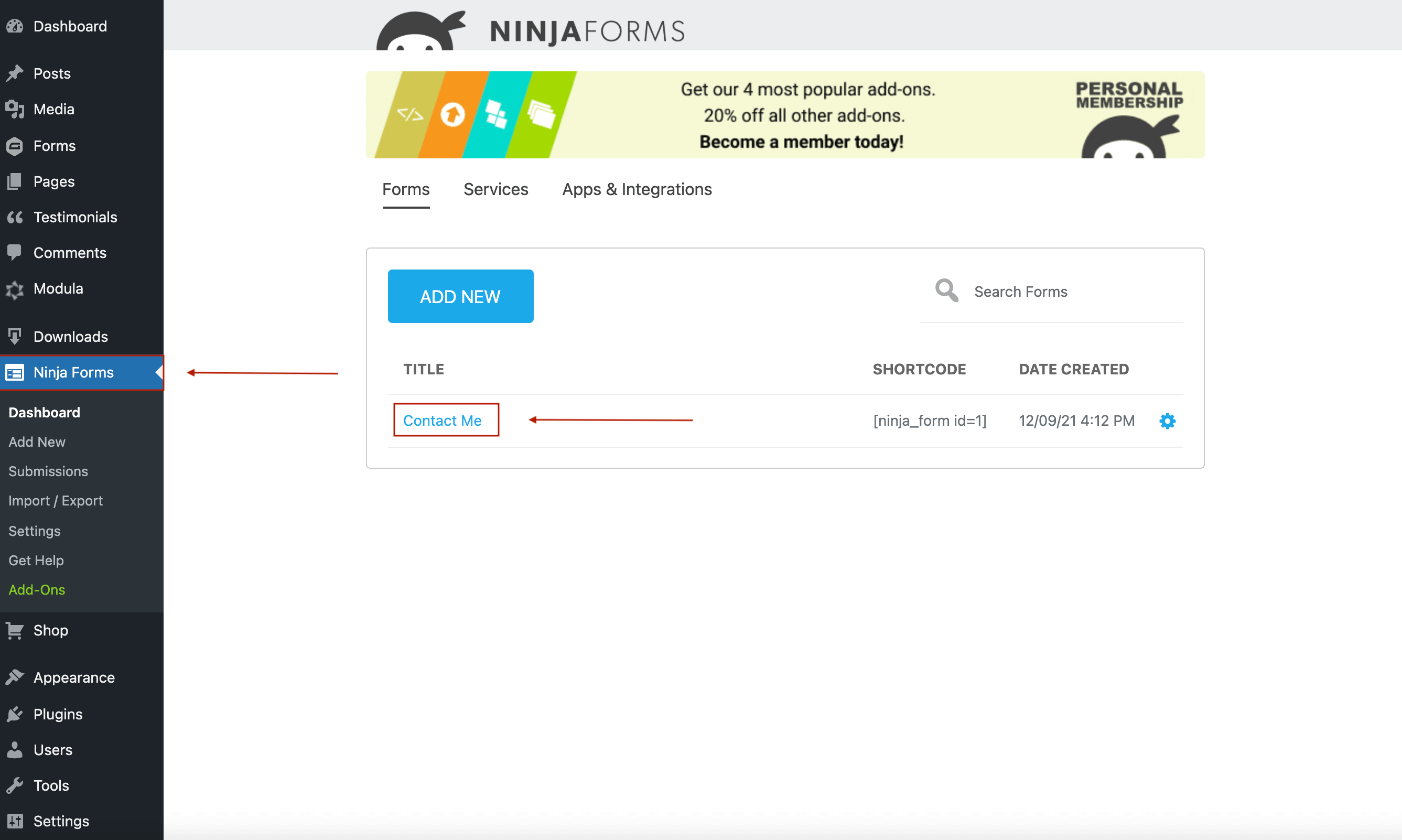The image size is (1402, 840).
Task: Click the Users person icon
Action: (x=15, y=749)
